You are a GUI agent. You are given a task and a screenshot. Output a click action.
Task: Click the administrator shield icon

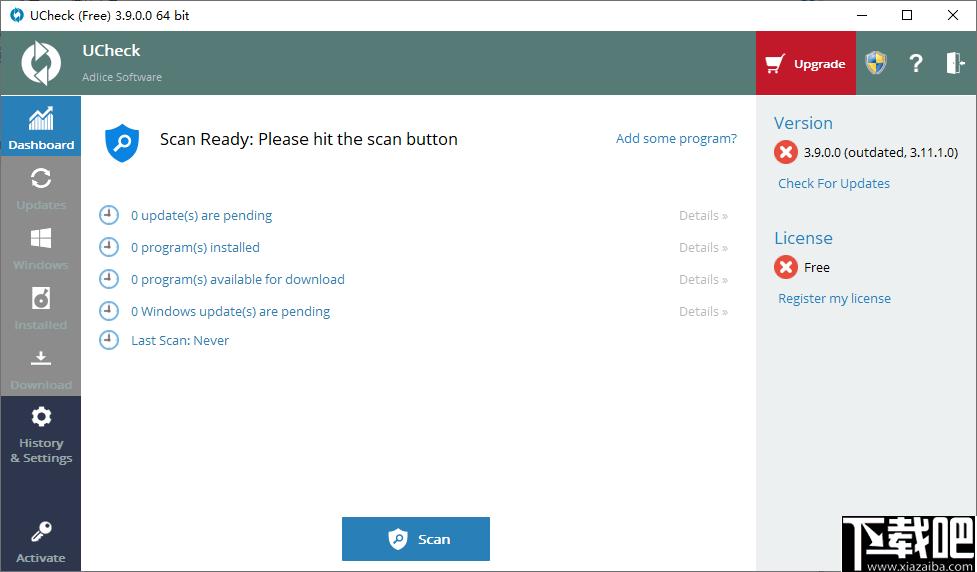pos(876,63)
